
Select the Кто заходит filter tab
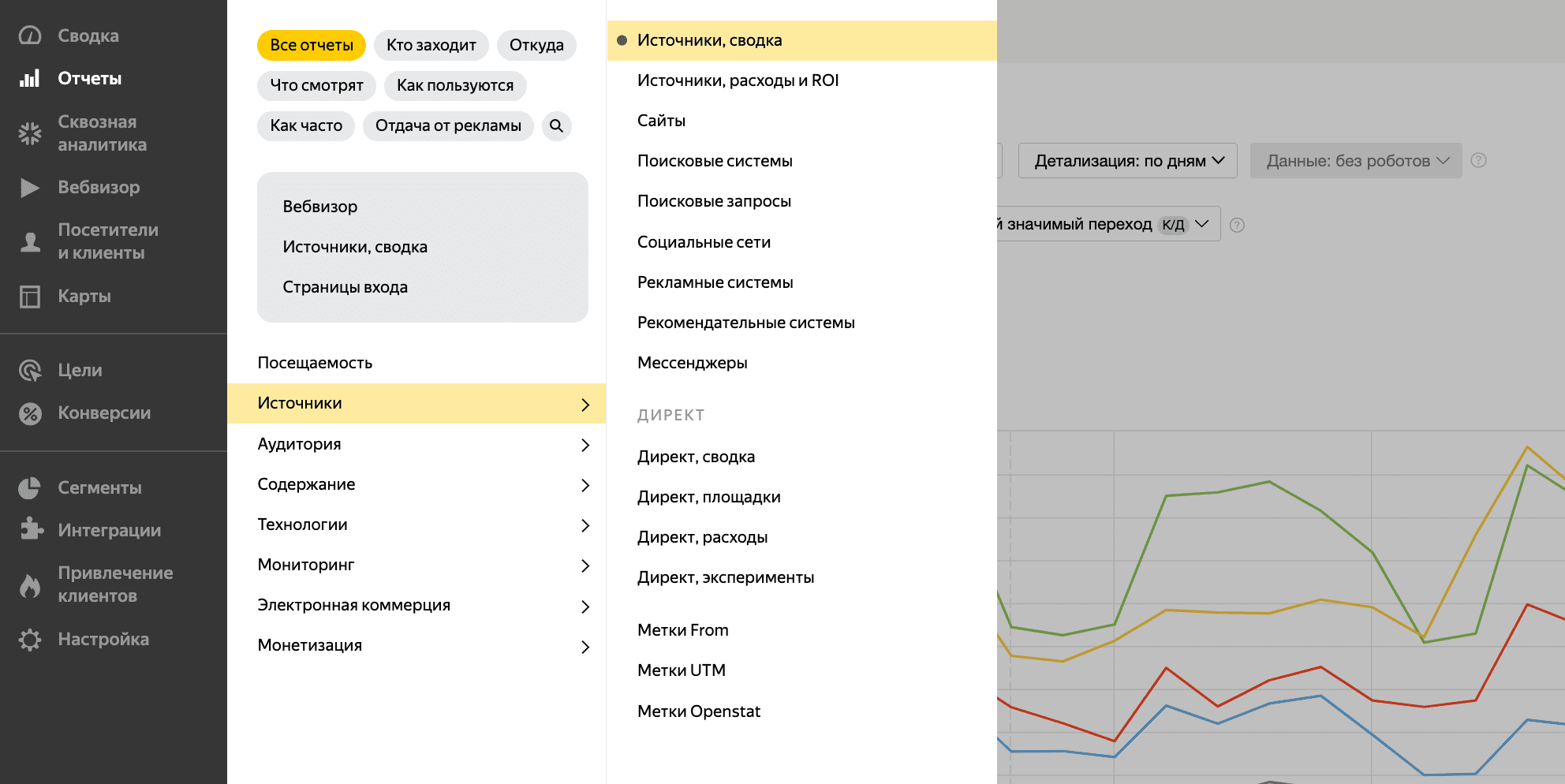[x=431, y=45]
